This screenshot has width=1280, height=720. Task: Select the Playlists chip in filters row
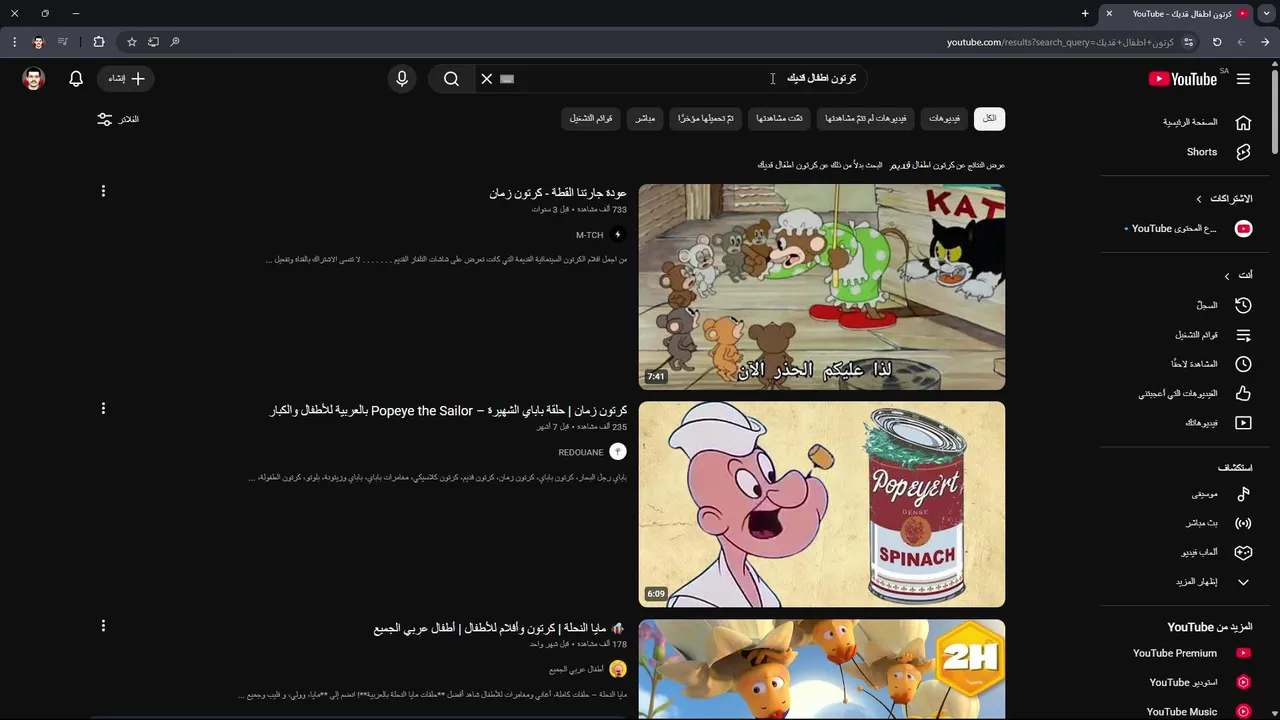[591, 119]
